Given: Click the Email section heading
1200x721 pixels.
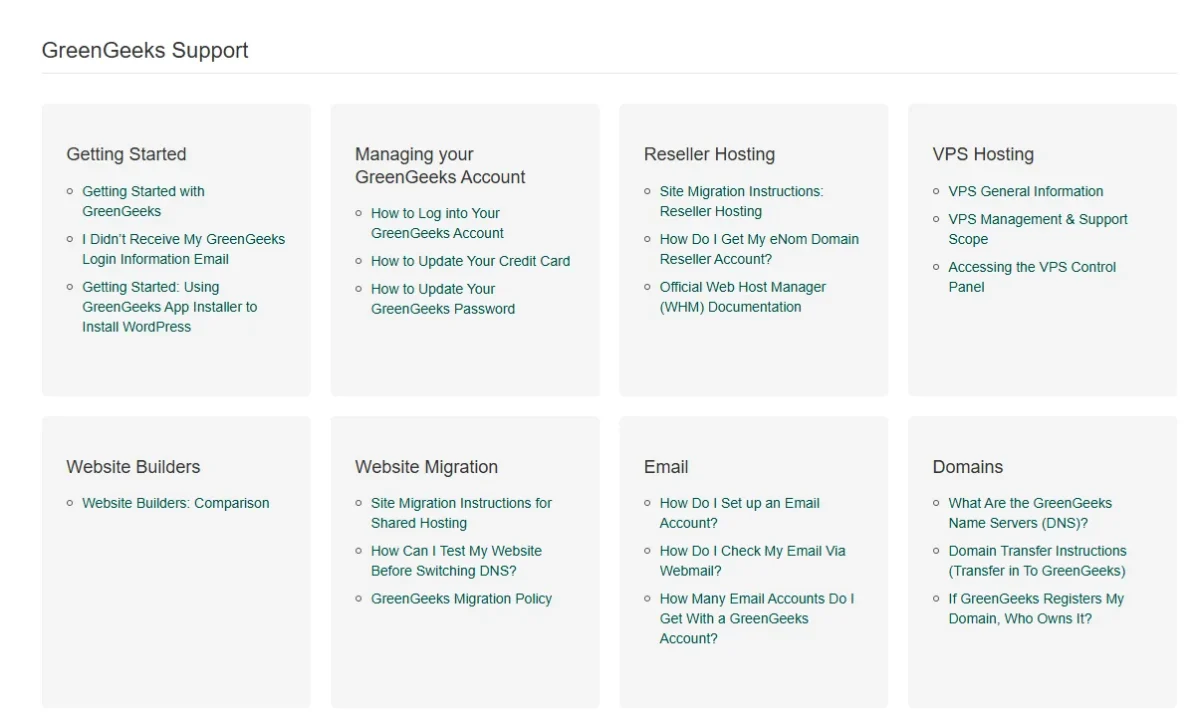Looking at the screenshot, I should [666, 467].
